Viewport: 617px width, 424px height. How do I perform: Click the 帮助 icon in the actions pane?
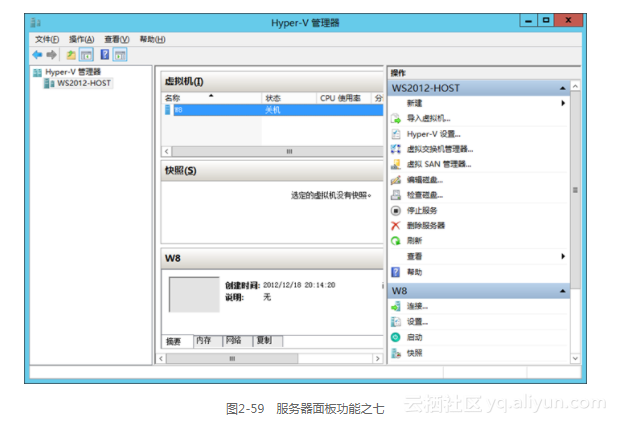pos(395,272)
